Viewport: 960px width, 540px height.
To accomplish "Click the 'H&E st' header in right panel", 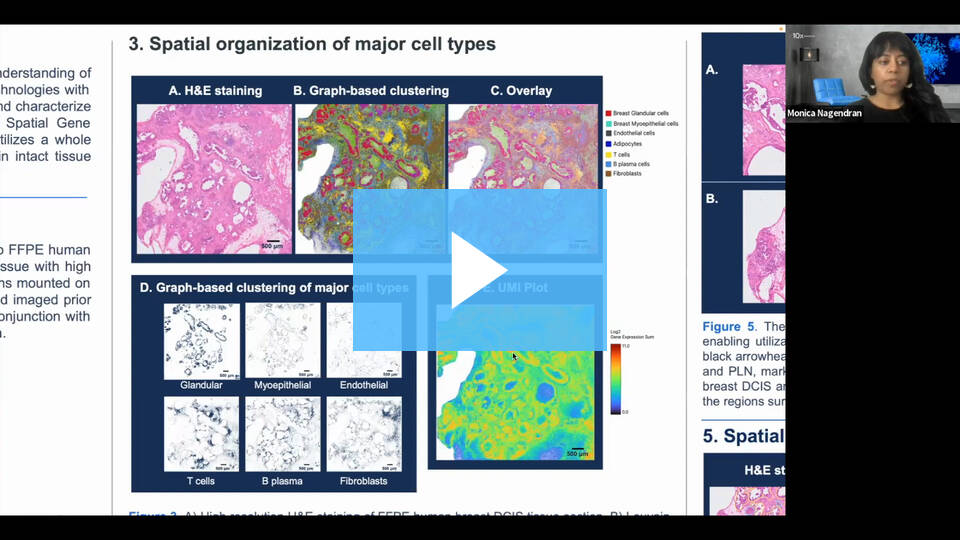I will point(764,470).
